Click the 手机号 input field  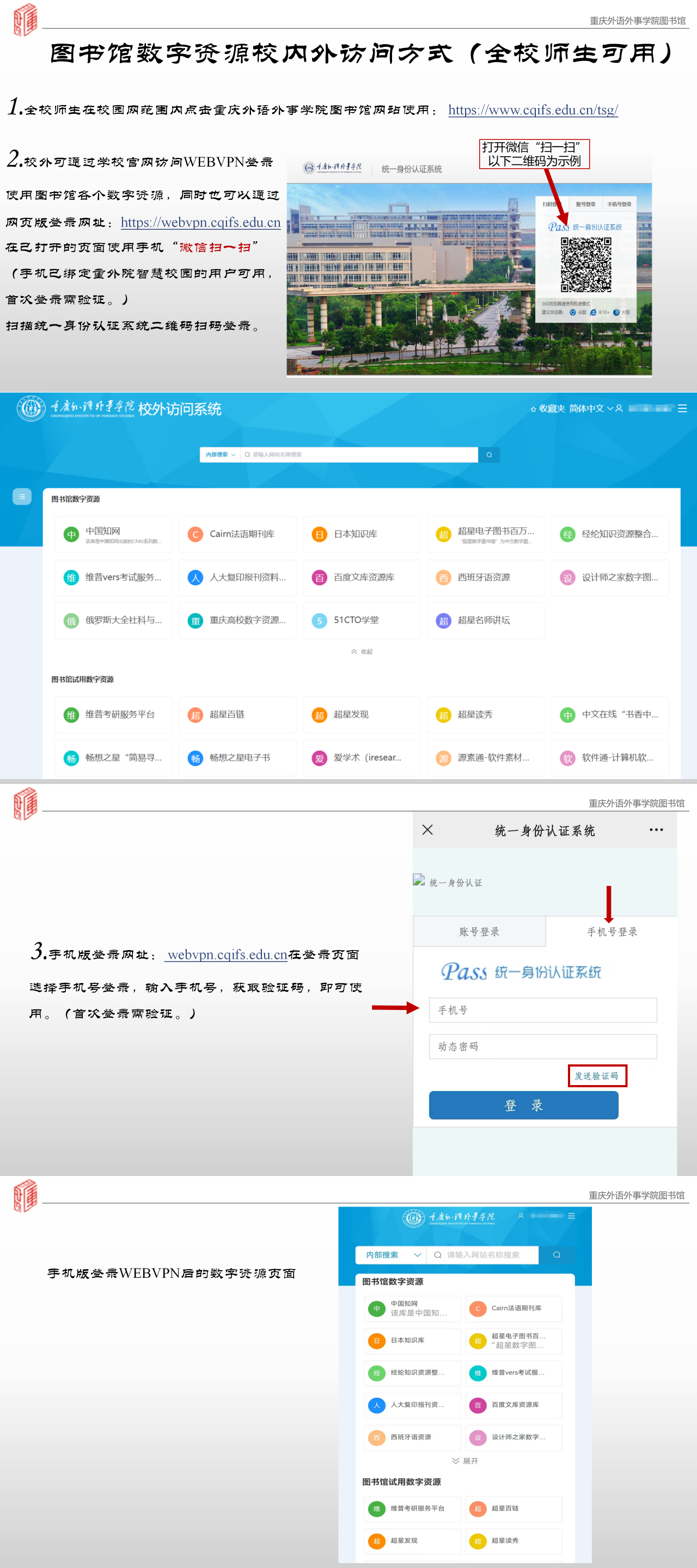coord(543,1010)
